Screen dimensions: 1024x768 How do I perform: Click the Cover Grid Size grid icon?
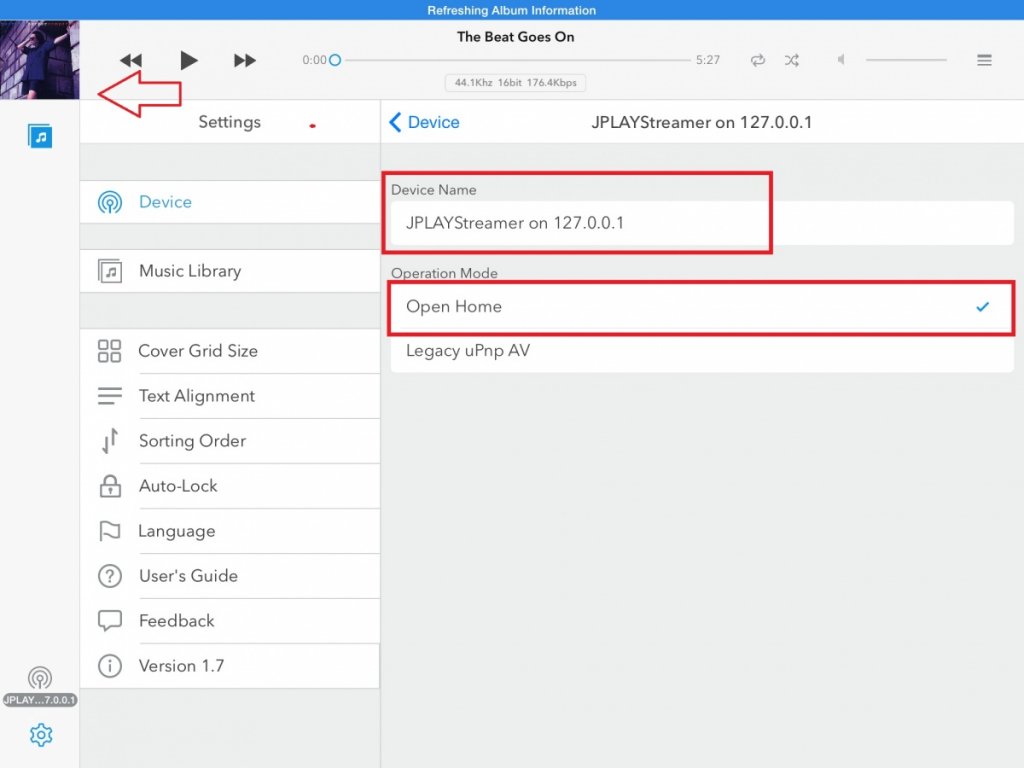(109, 351)
